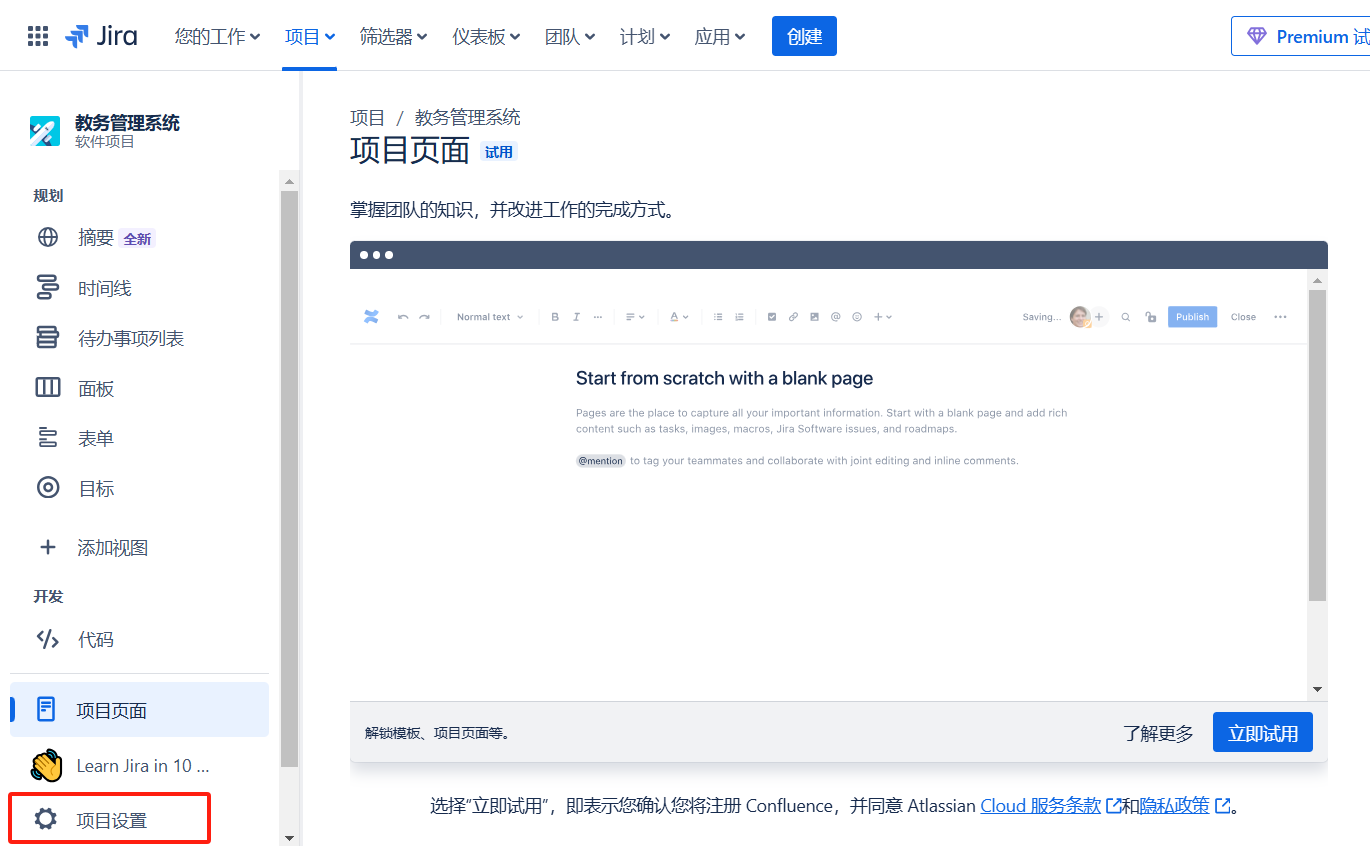Click the 目标 goals target icon

47,488
